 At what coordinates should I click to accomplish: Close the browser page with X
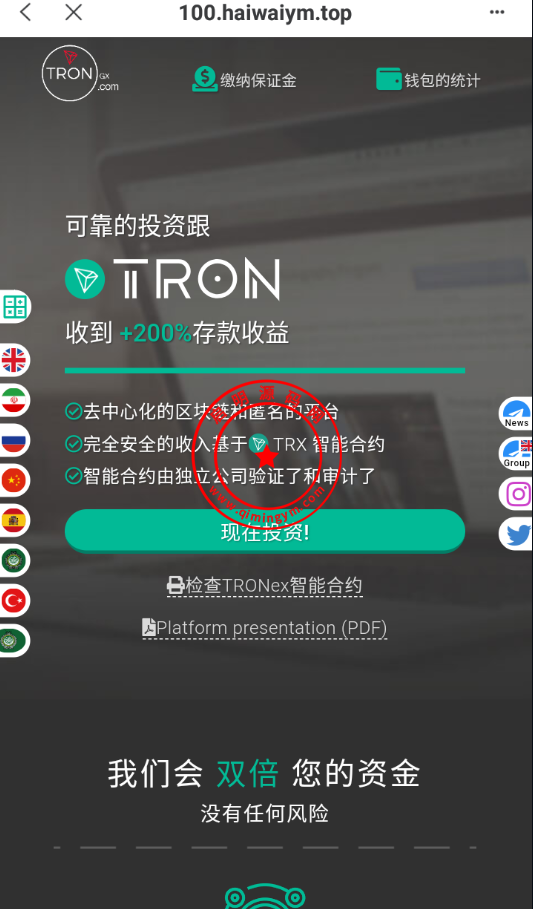tap(74, 12)
